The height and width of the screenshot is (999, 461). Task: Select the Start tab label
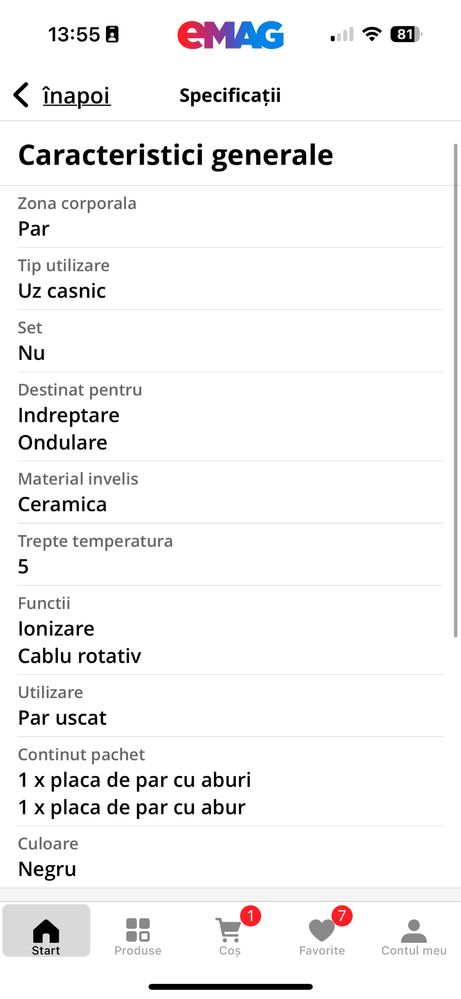pyautogui.click(x=46, y=951)
